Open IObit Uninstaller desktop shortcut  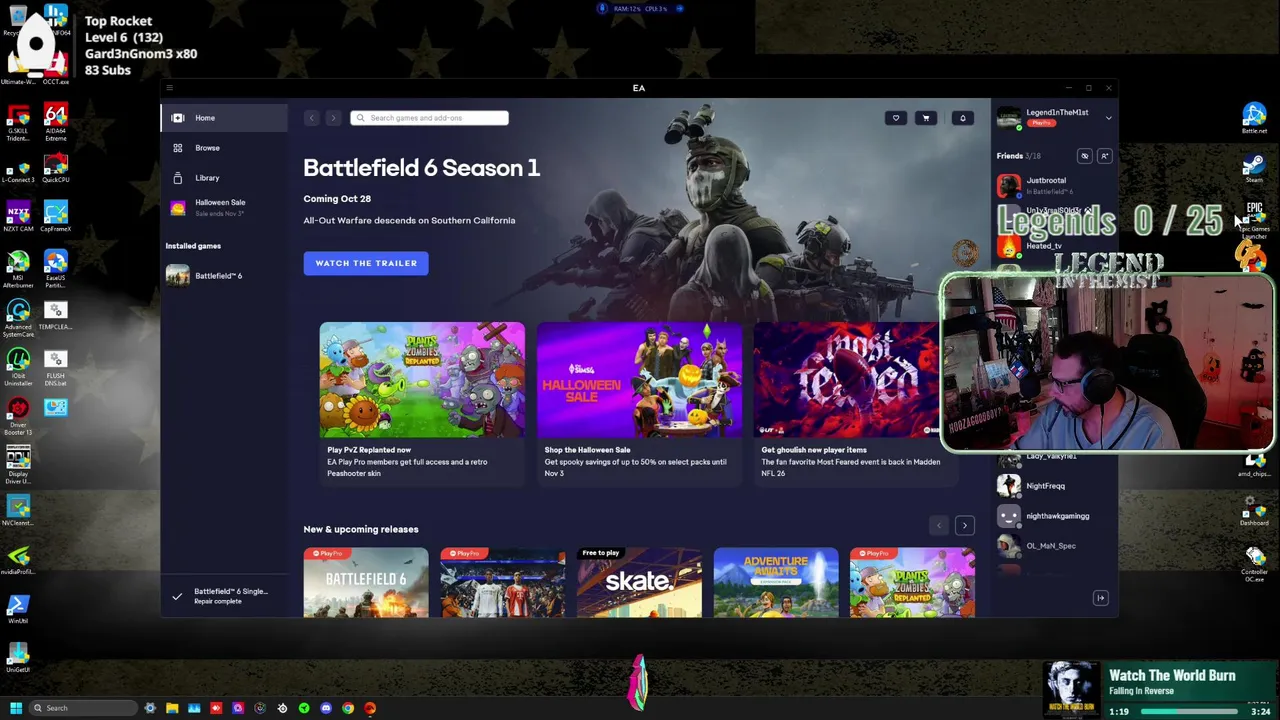click(18, 368)
